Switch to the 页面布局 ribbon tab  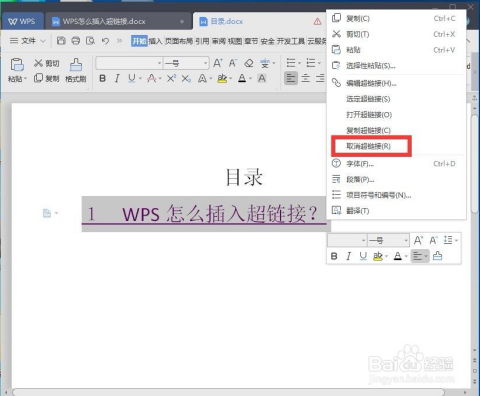tap(179, 41)
